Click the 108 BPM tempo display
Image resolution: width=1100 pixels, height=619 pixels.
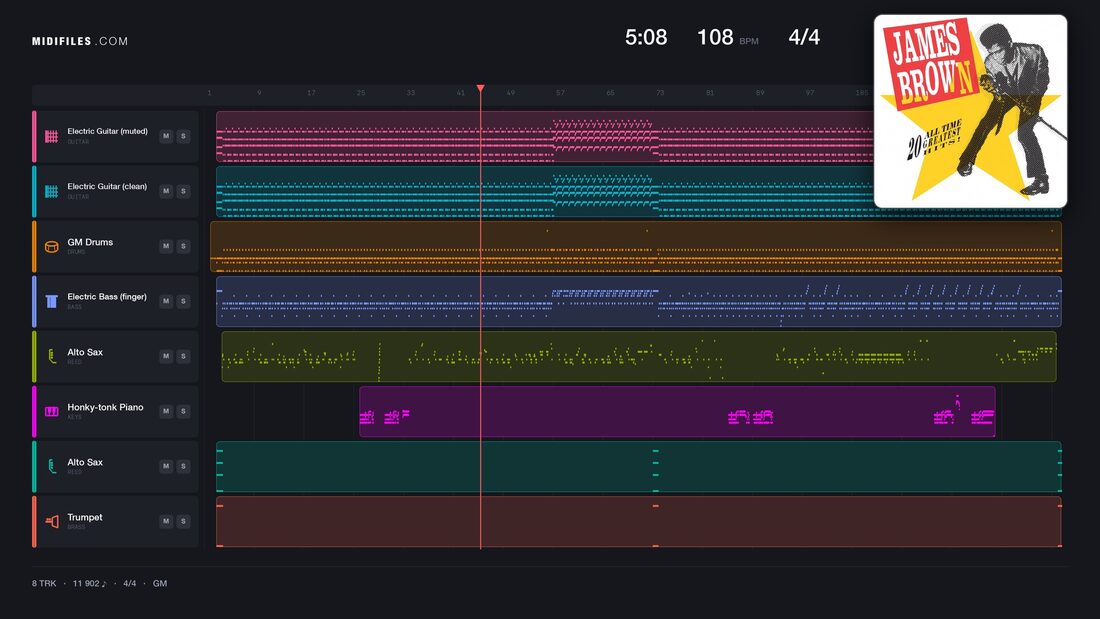coord(727,37)
